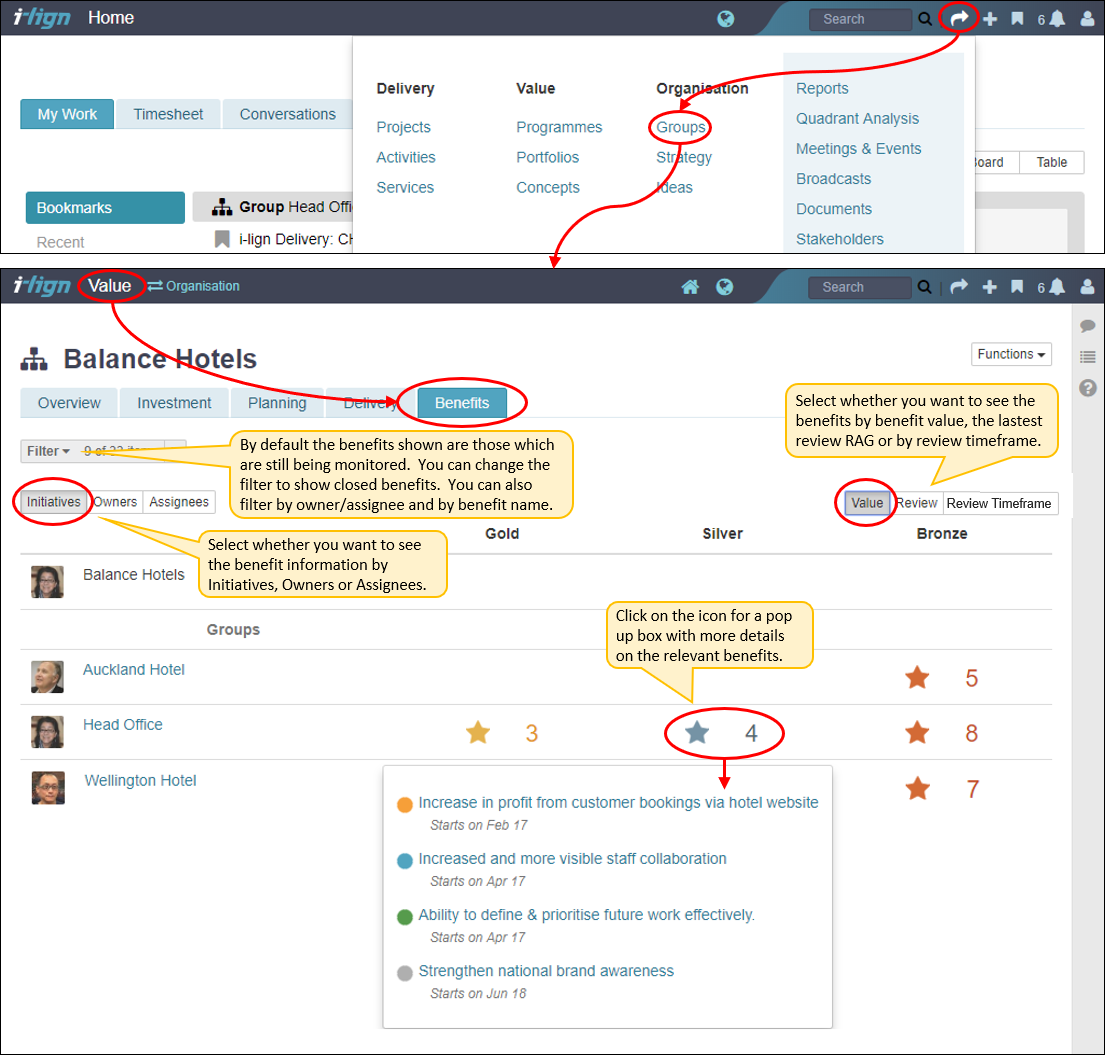Switch benefit grouping to Owners
The height and width of the screenshot is (1055, 1105).
tap(115, 502)
